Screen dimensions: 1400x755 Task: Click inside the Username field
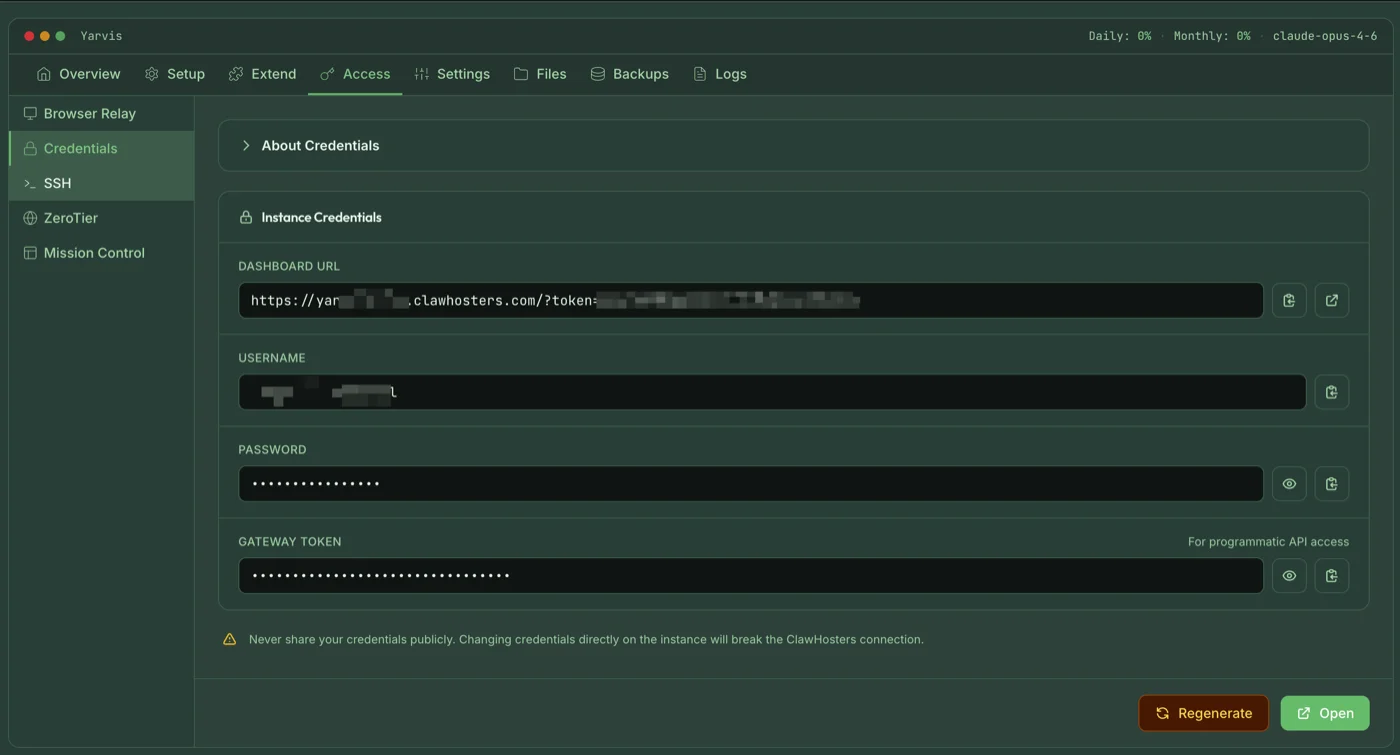tap(700, 391)
